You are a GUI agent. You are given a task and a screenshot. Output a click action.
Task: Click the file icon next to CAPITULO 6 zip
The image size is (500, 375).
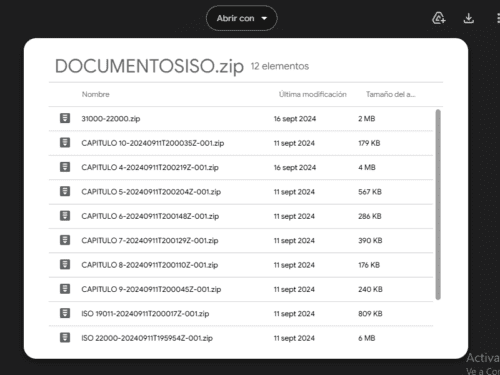pos(65,216)
